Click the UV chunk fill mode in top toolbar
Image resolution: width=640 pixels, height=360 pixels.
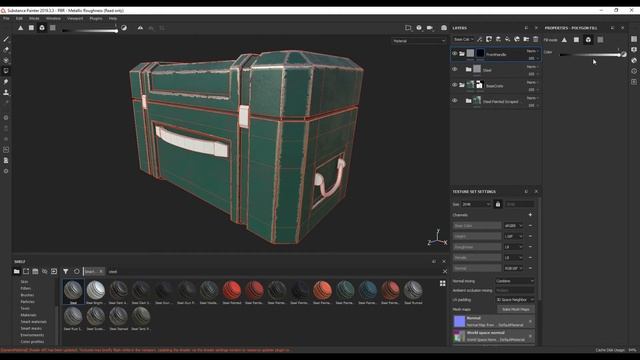click(53, 28)
